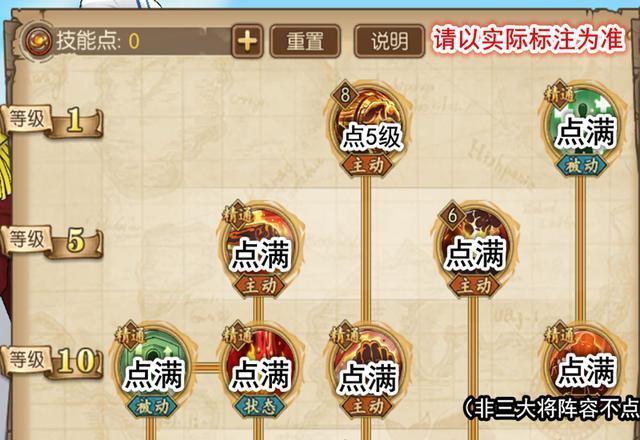Viewport: 640px width, 440px height.
Task: Open the 说明 description button
Action: [x=389, y=41]
